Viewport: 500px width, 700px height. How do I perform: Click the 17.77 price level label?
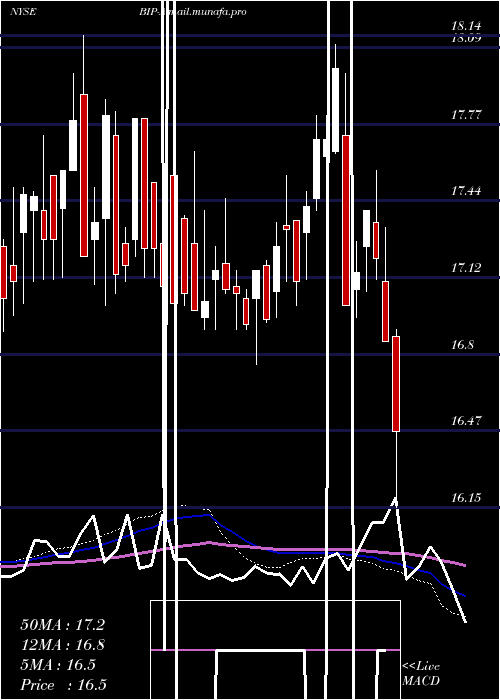[466, 115]
